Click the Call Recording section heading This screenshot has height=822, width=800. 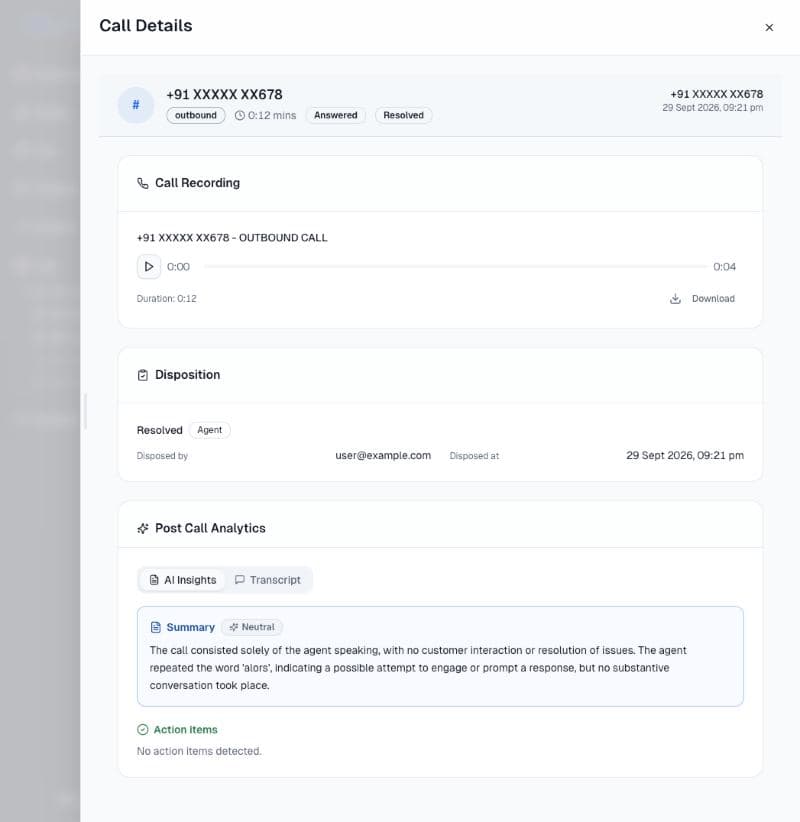[198, 183]
